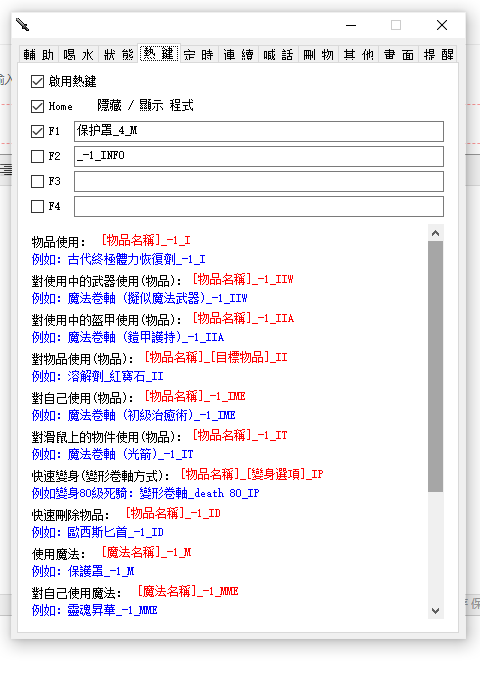Viewport: 480px width, 674px height.
Task: Open the 喊話 tab
Action: [278, 55]
